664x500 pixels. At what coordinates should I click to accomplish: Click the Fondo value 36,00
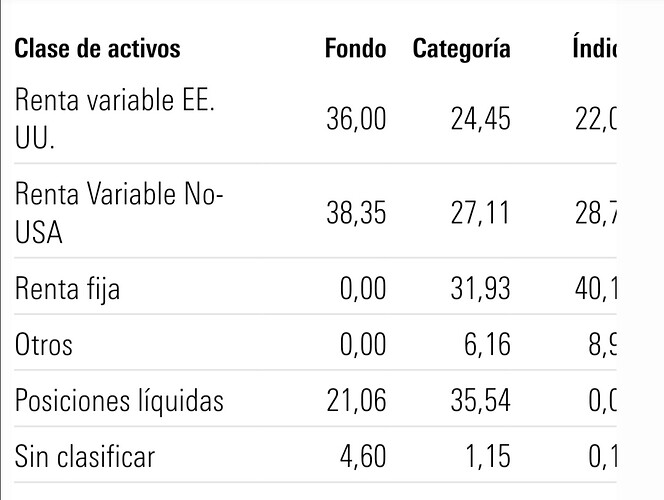coord(356,119)
